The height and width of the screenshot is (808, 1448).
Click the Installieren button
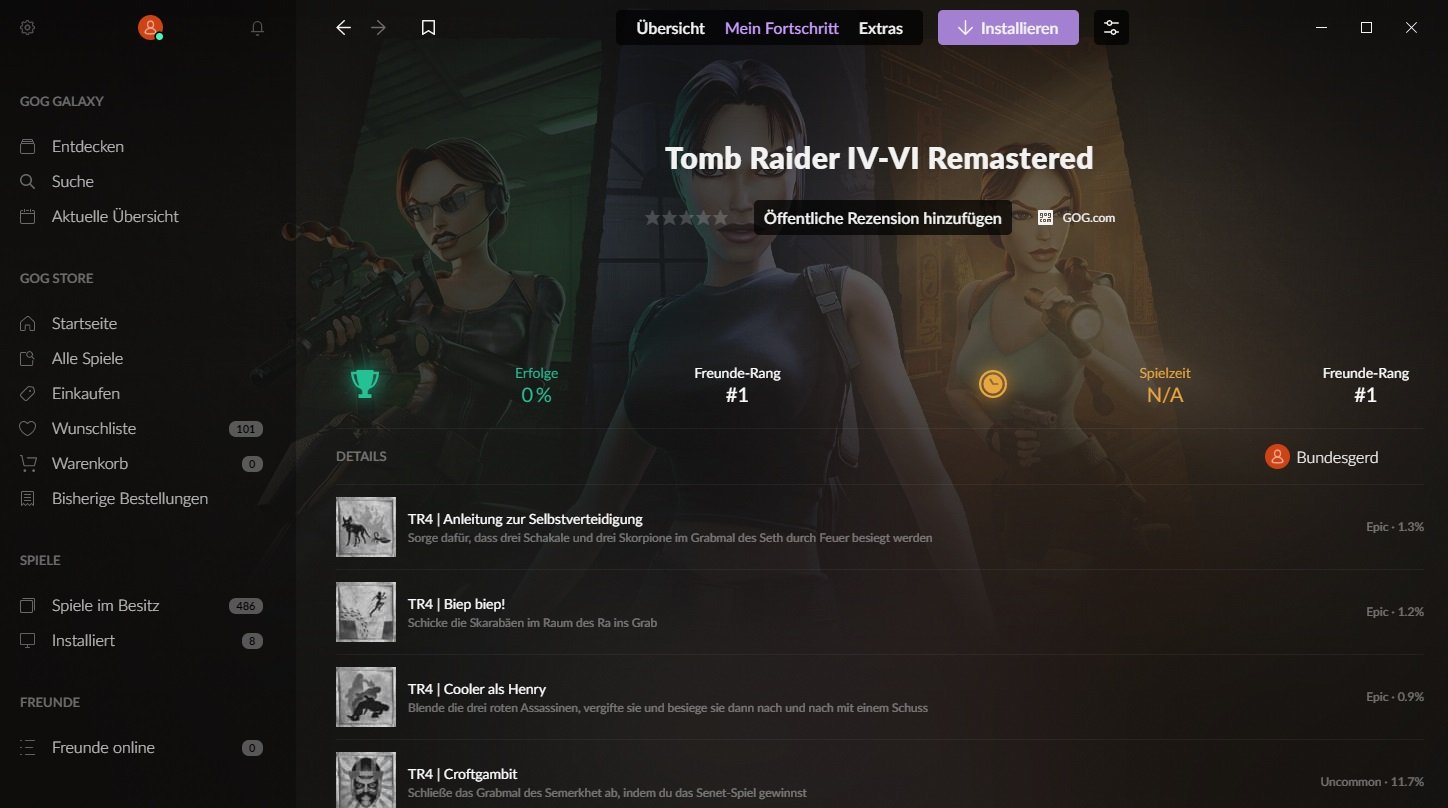[x=1008, y=28]
